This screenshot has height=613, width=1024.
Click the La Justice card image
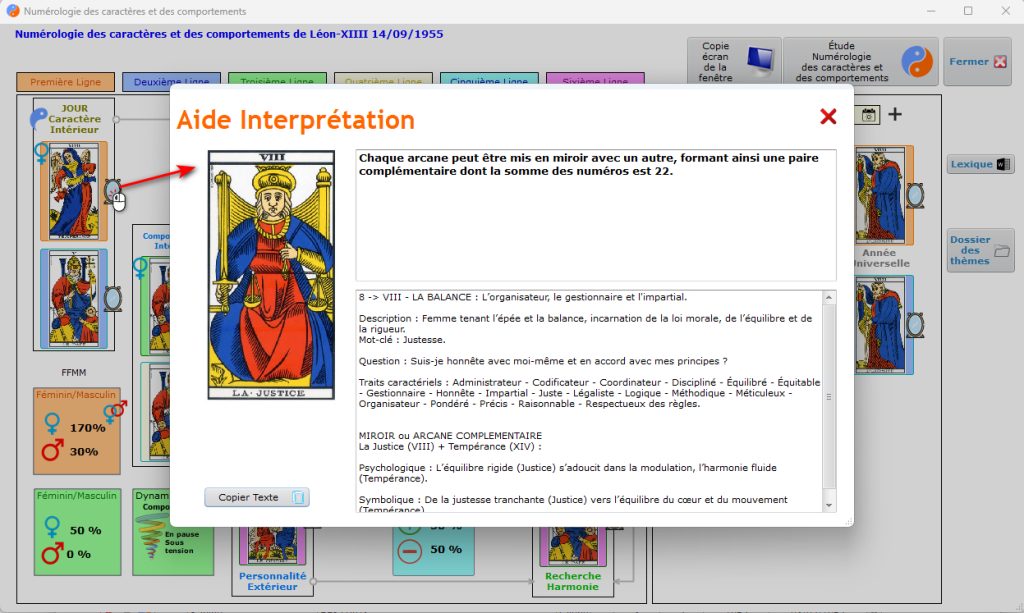pyautogui.click(x=271, y=275)
